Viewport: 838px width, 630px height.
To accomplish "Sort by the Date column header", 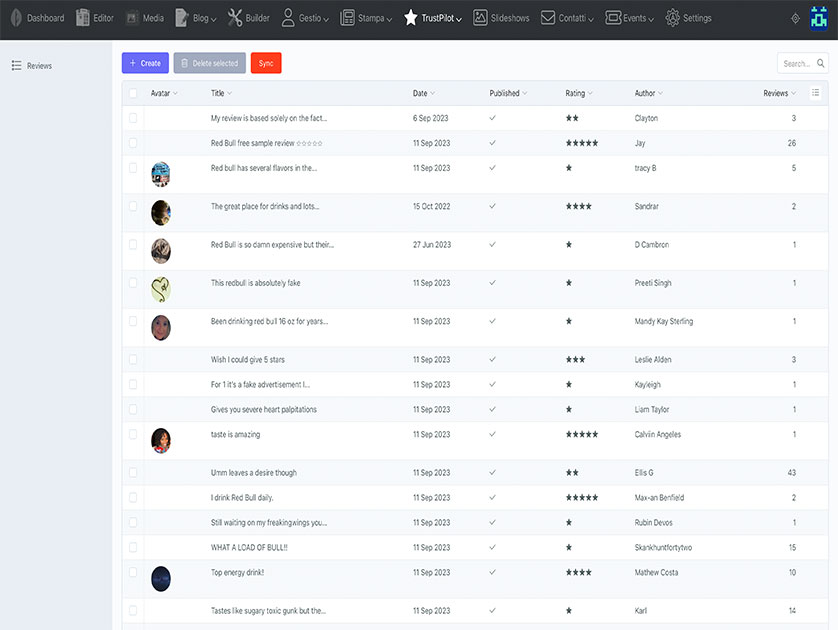I will click(424, 93).
